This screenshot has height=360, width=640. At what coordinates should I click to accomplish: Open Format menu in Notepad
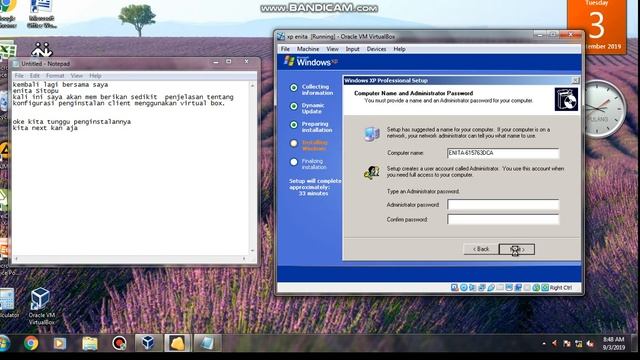click(x=55, y=76)
